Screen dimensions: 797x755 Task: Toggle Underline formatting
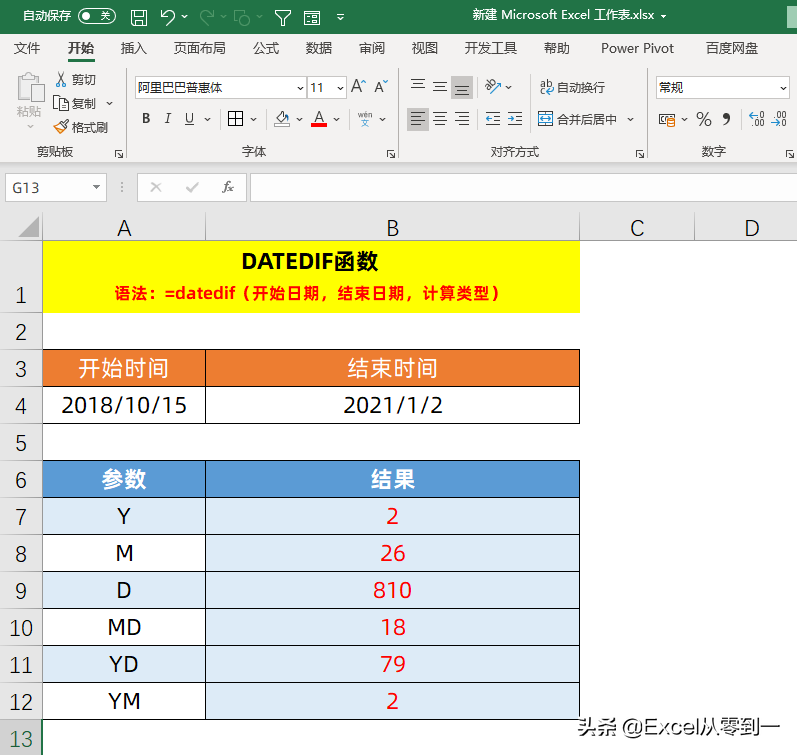(x=189, y=119)
